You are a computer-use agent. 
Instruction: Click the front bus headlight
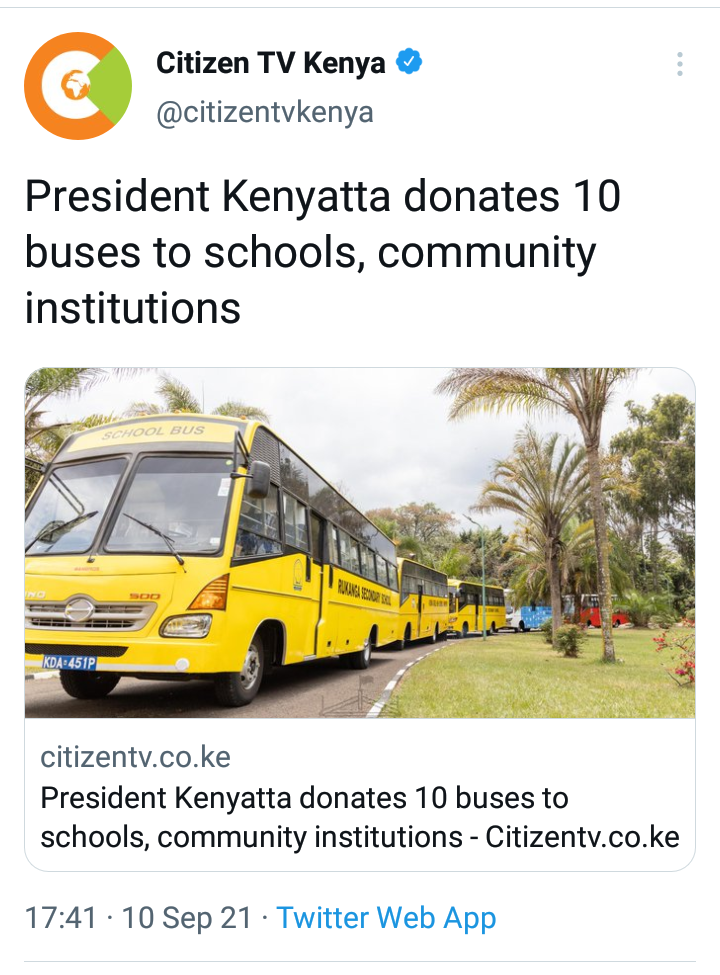(186, 625)
